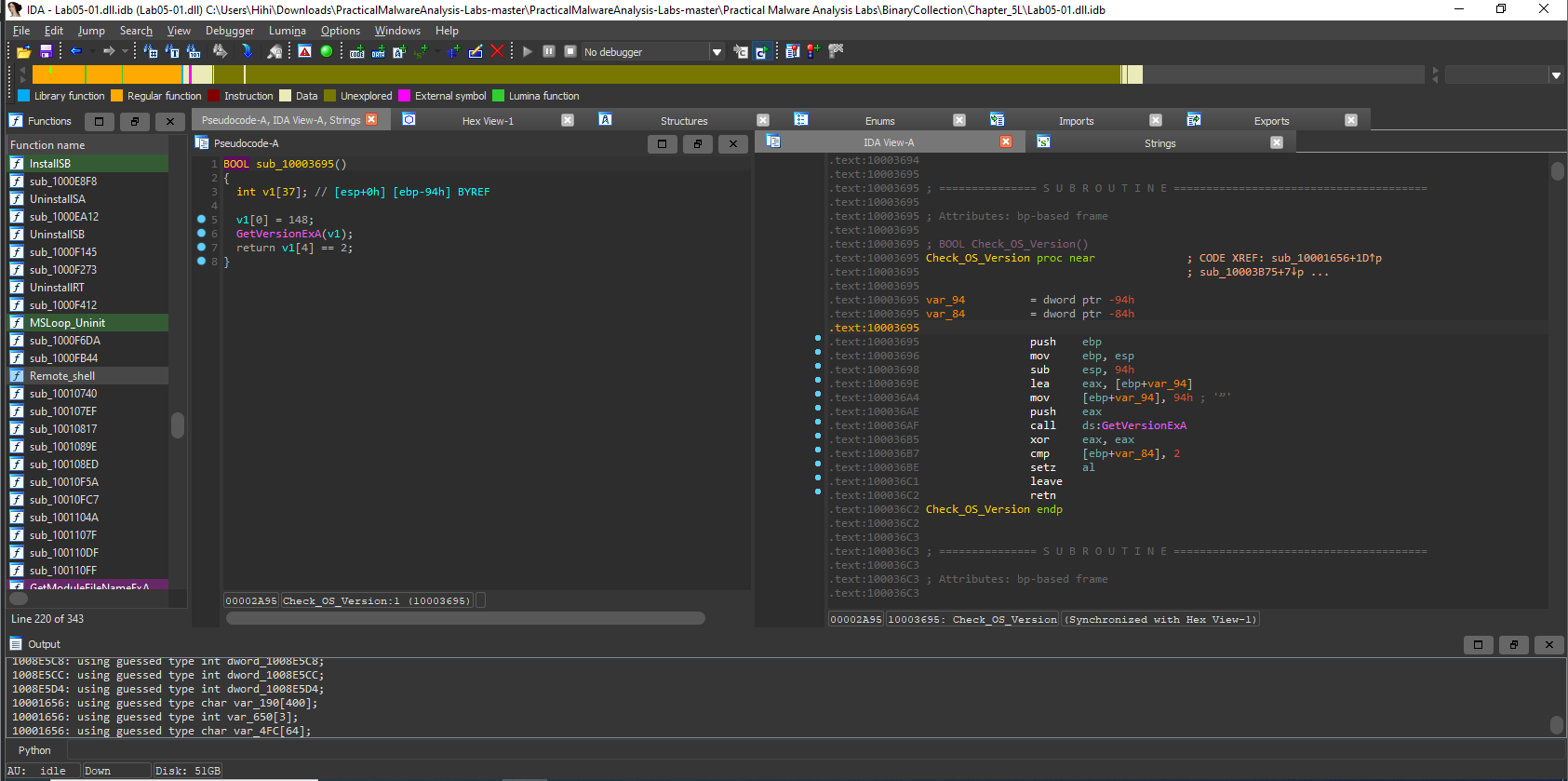Toggle breakpoint on pseudocode line 5

point(201,220)
